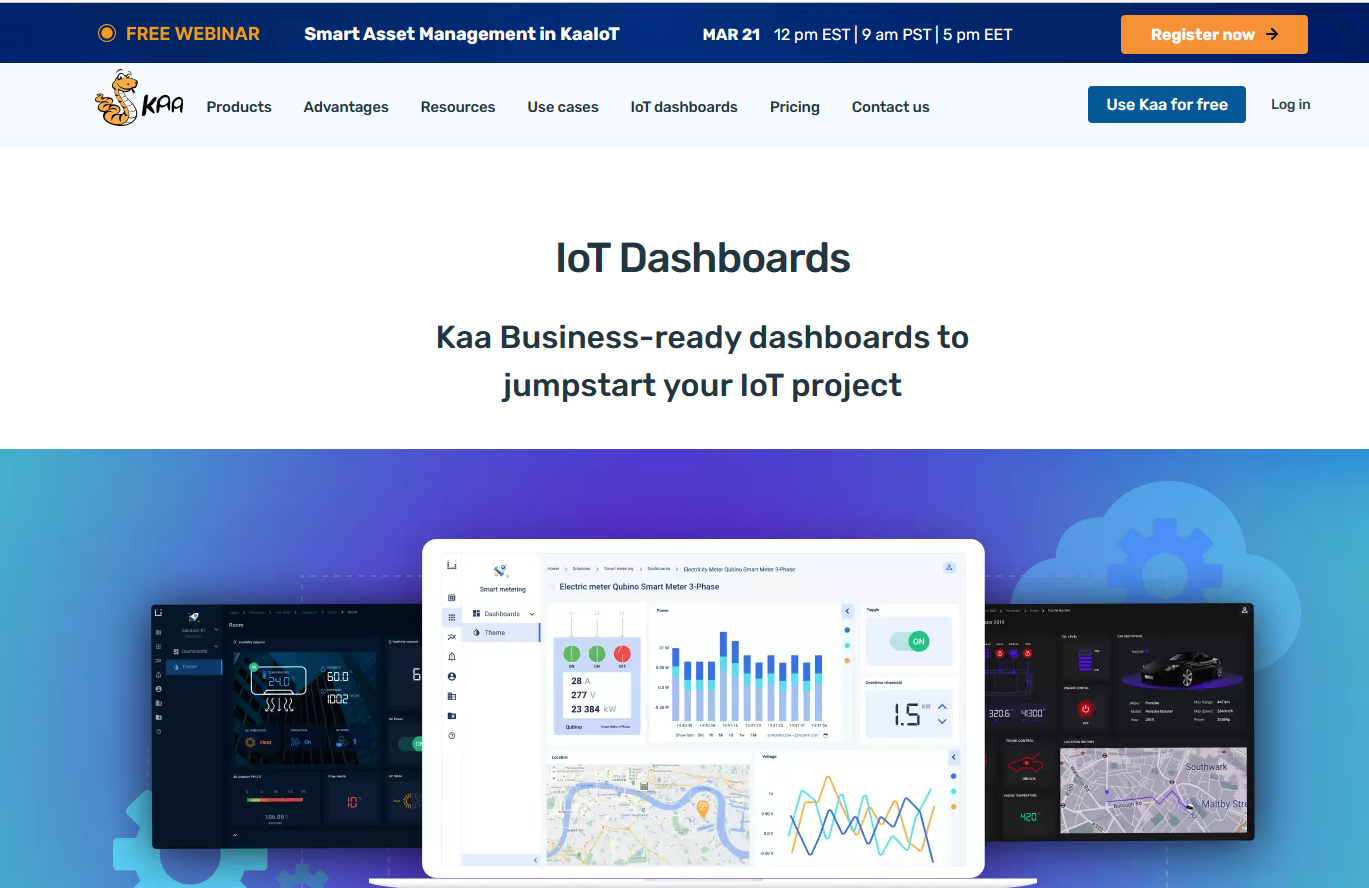Click the 23 384 kW reading
Screen dimensions: 1369x888
point(593,709)
